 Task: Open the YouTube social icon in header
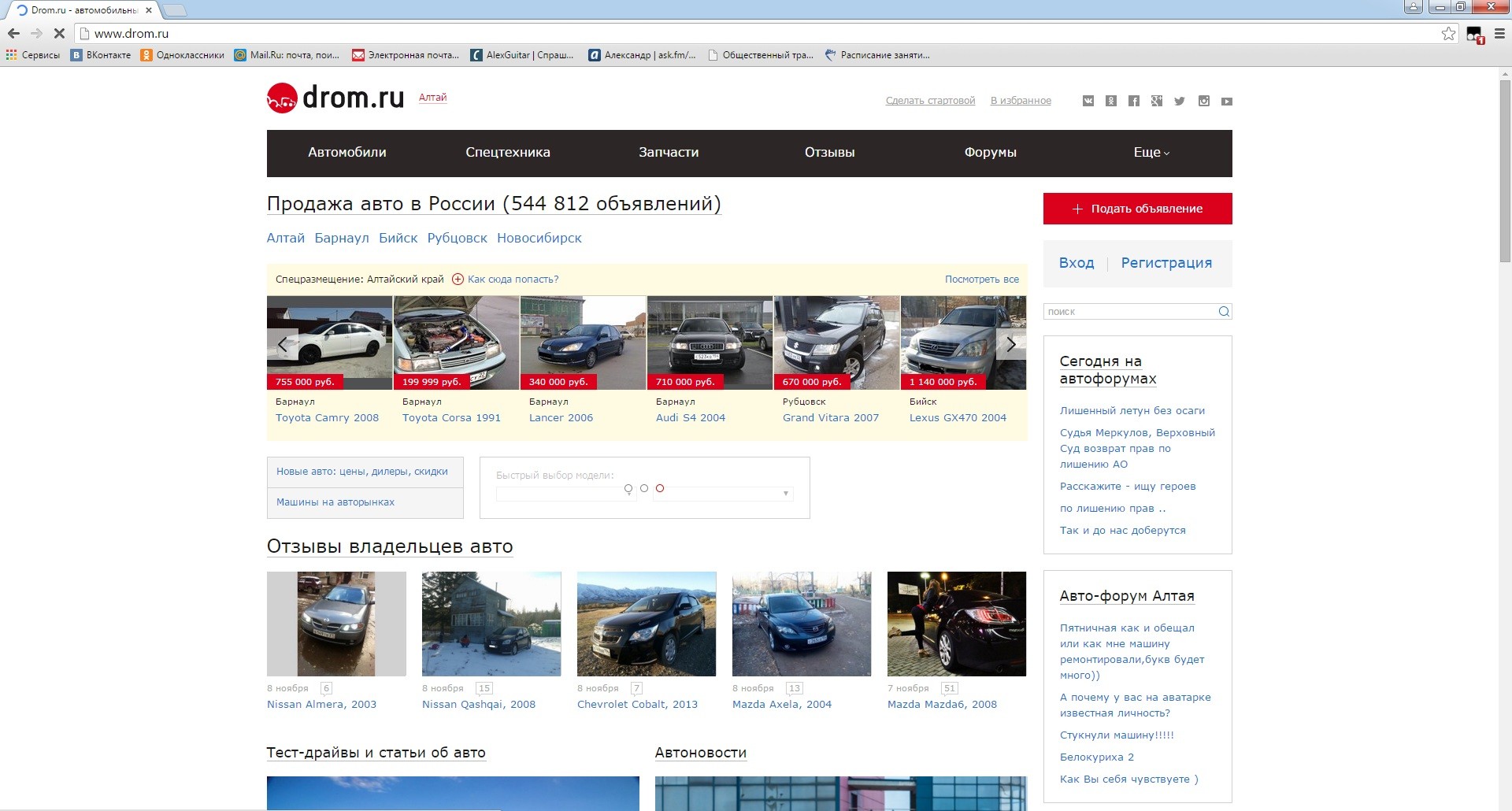coord(1227,101)
